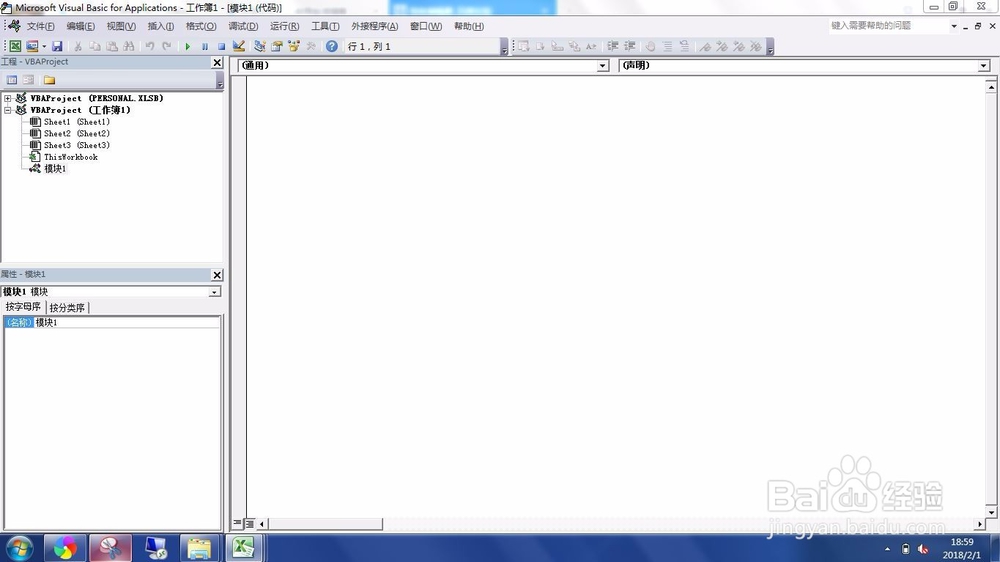Click View Object icon in project panel

[x=29, y=80]
